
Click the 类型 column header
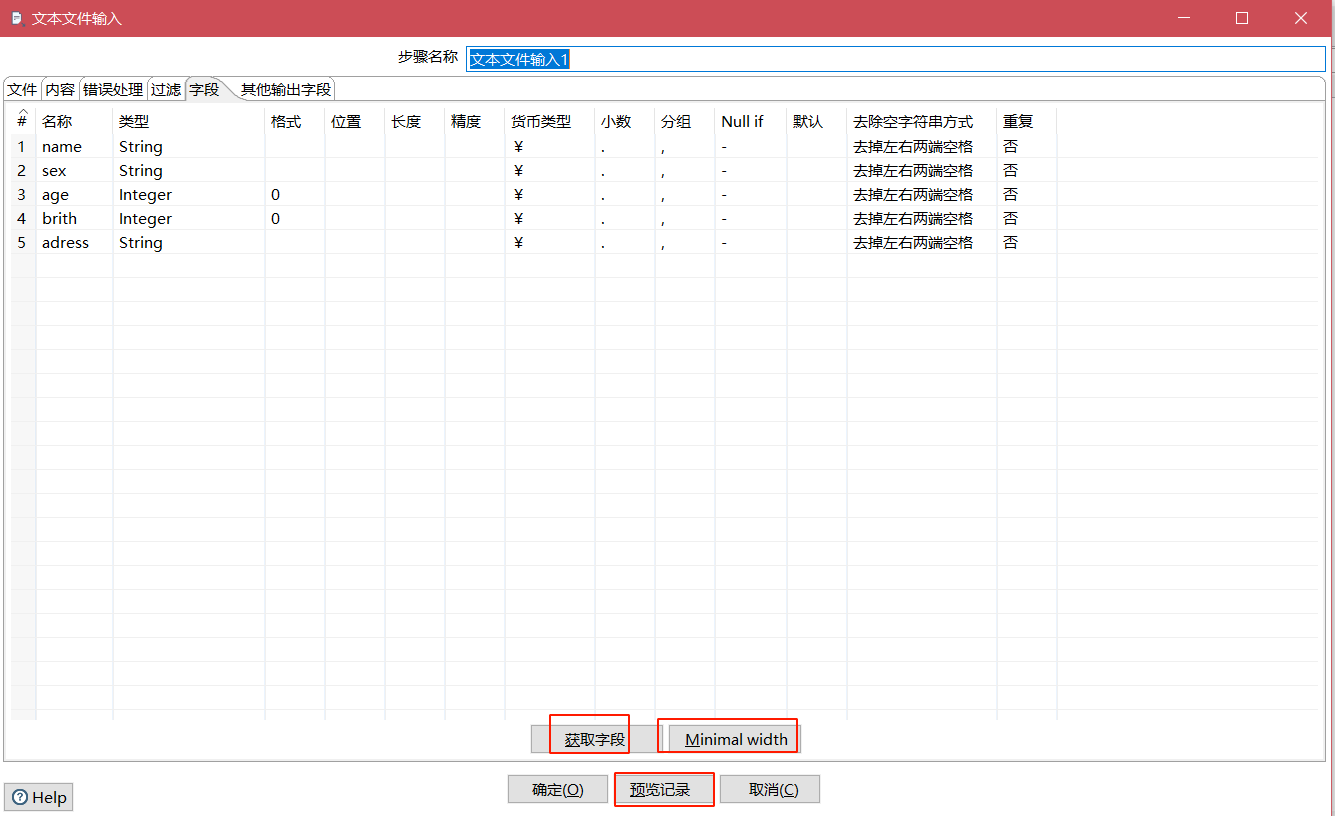(134, 121)
